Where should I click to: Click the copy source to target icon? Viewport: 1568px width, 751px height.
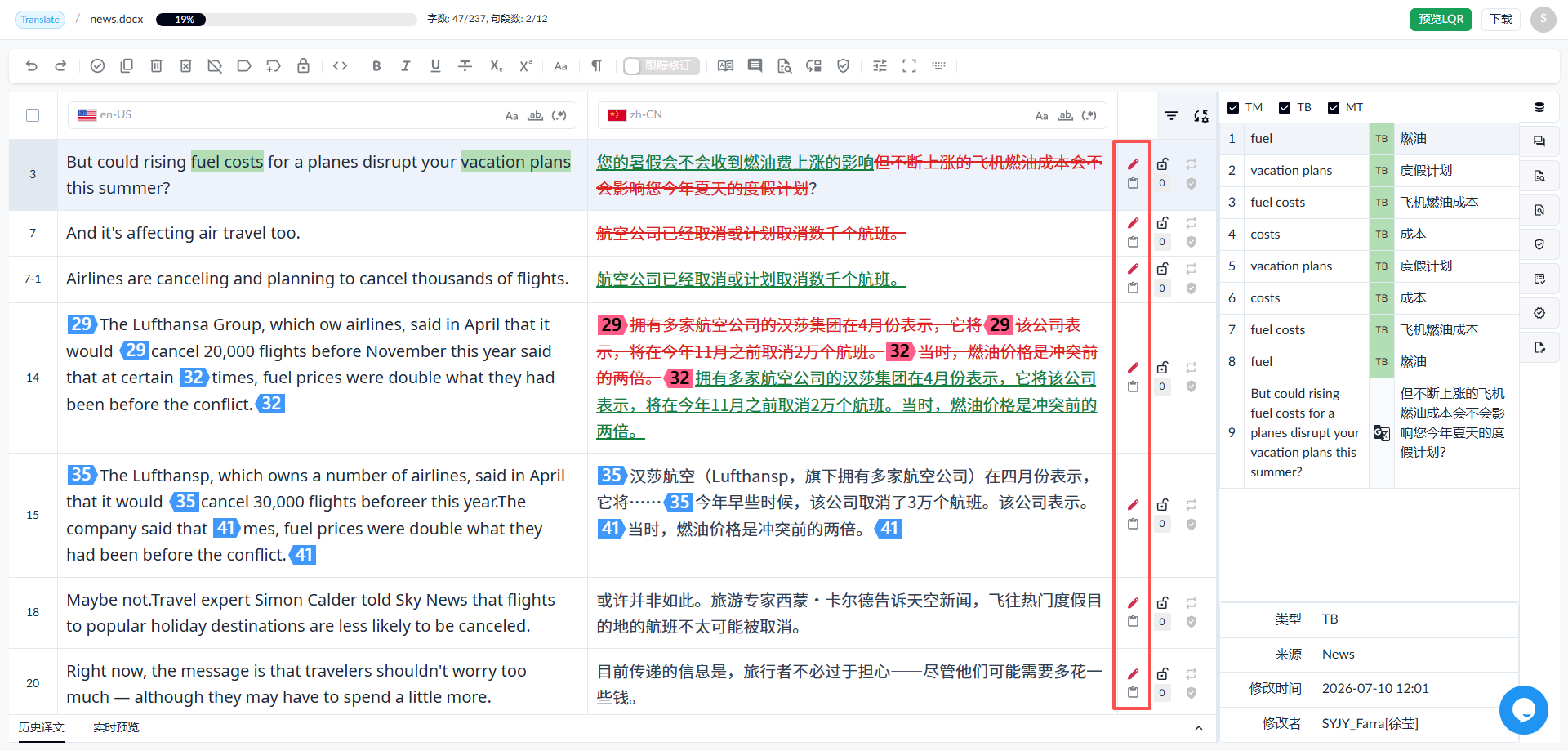pyautogui.click(x=127, y=66)
